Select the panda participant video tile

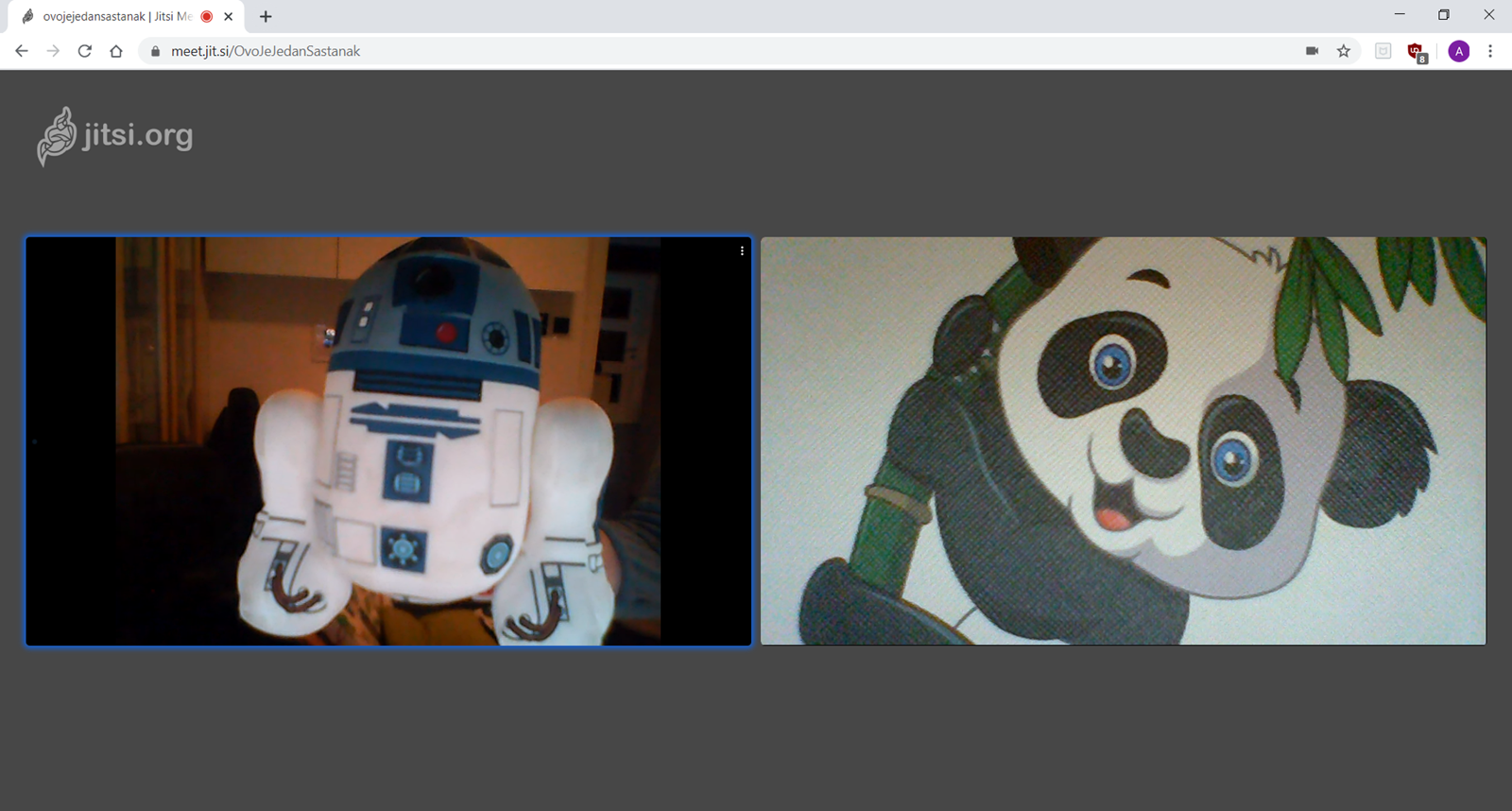1124,441
